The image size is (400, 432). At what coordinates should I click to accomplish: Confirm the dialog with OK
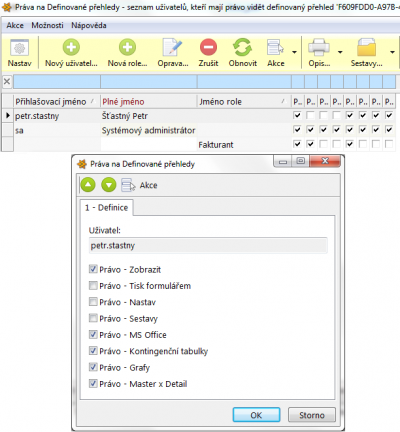256,415
